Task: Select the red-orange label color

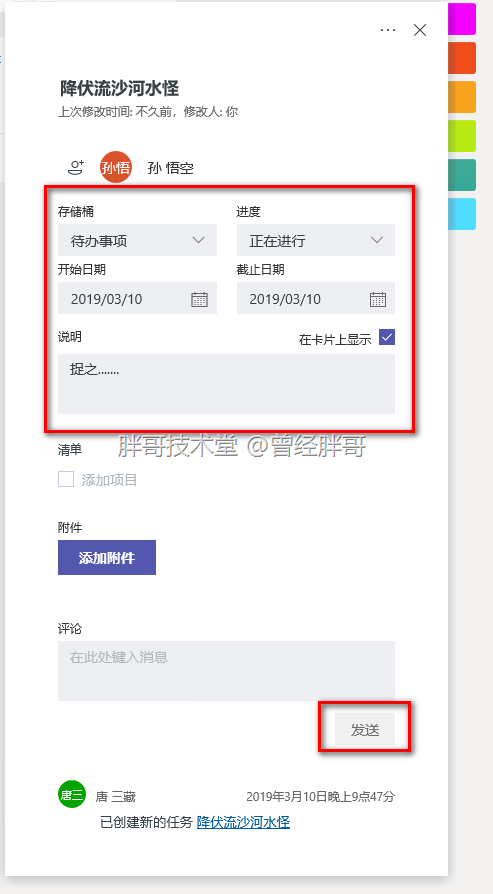Action: (x=462, y=57)
